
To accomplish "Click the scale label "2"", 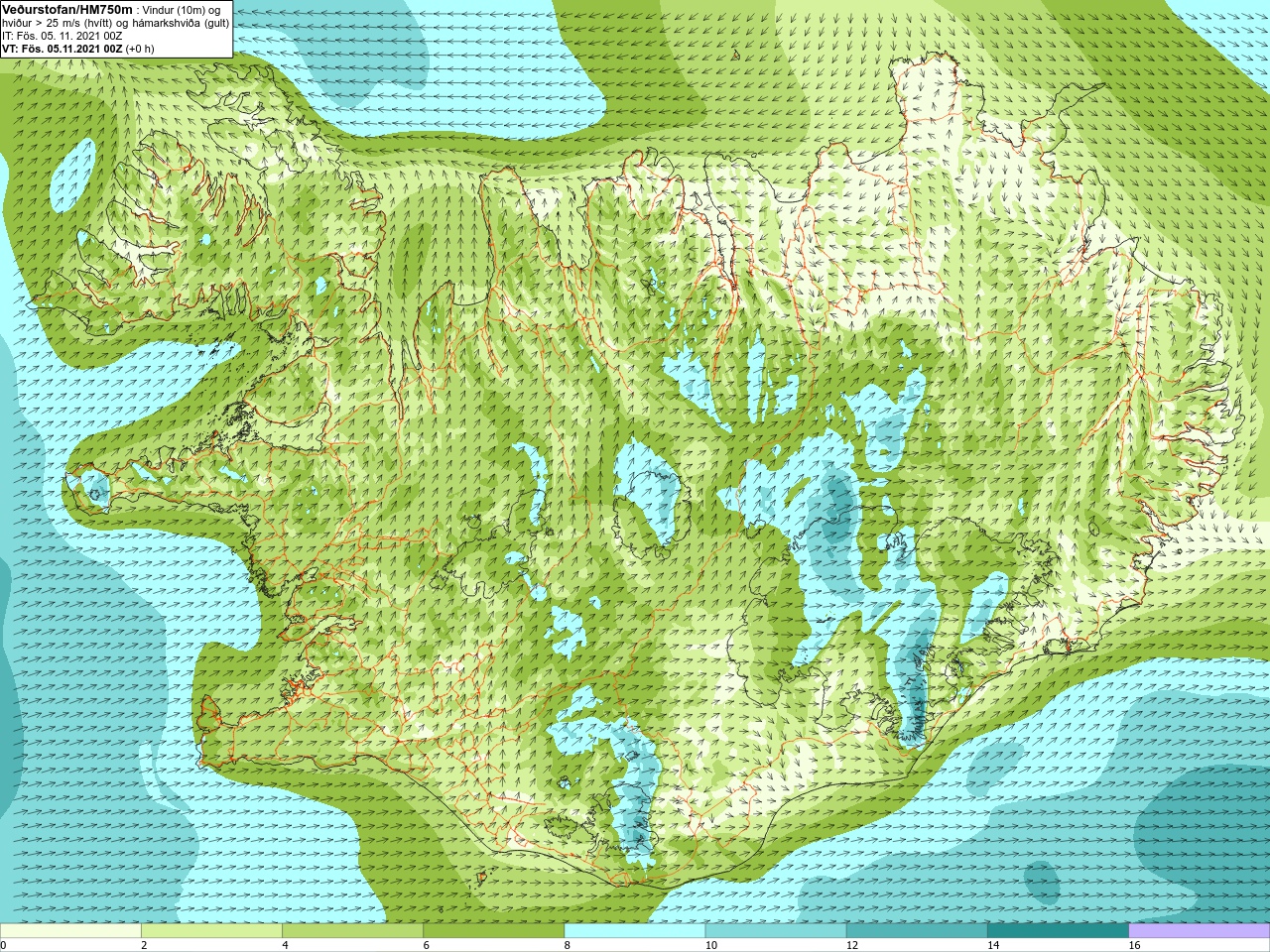I will pyautogui.click(x=144, y=945).
